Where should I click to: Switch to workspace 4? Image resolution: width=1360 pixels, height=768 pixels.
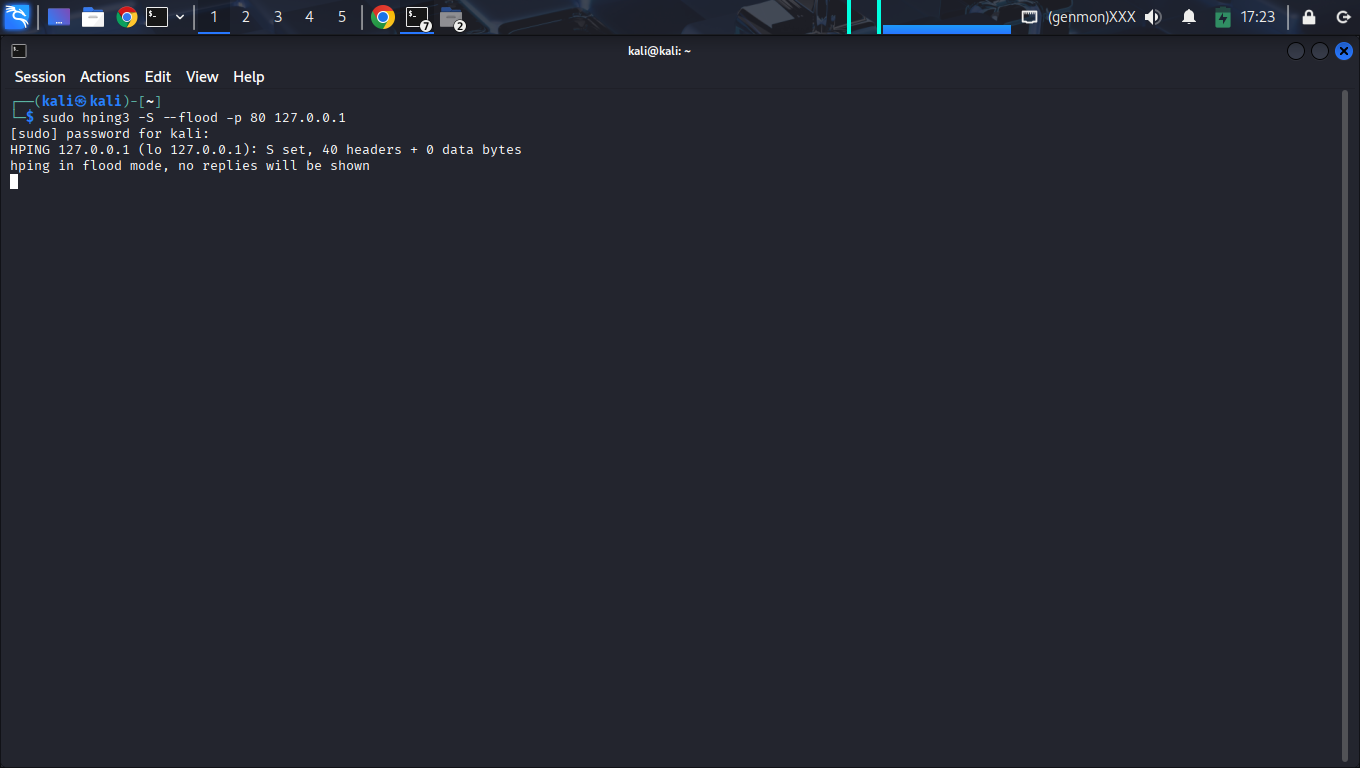click(x=309, y=17)
